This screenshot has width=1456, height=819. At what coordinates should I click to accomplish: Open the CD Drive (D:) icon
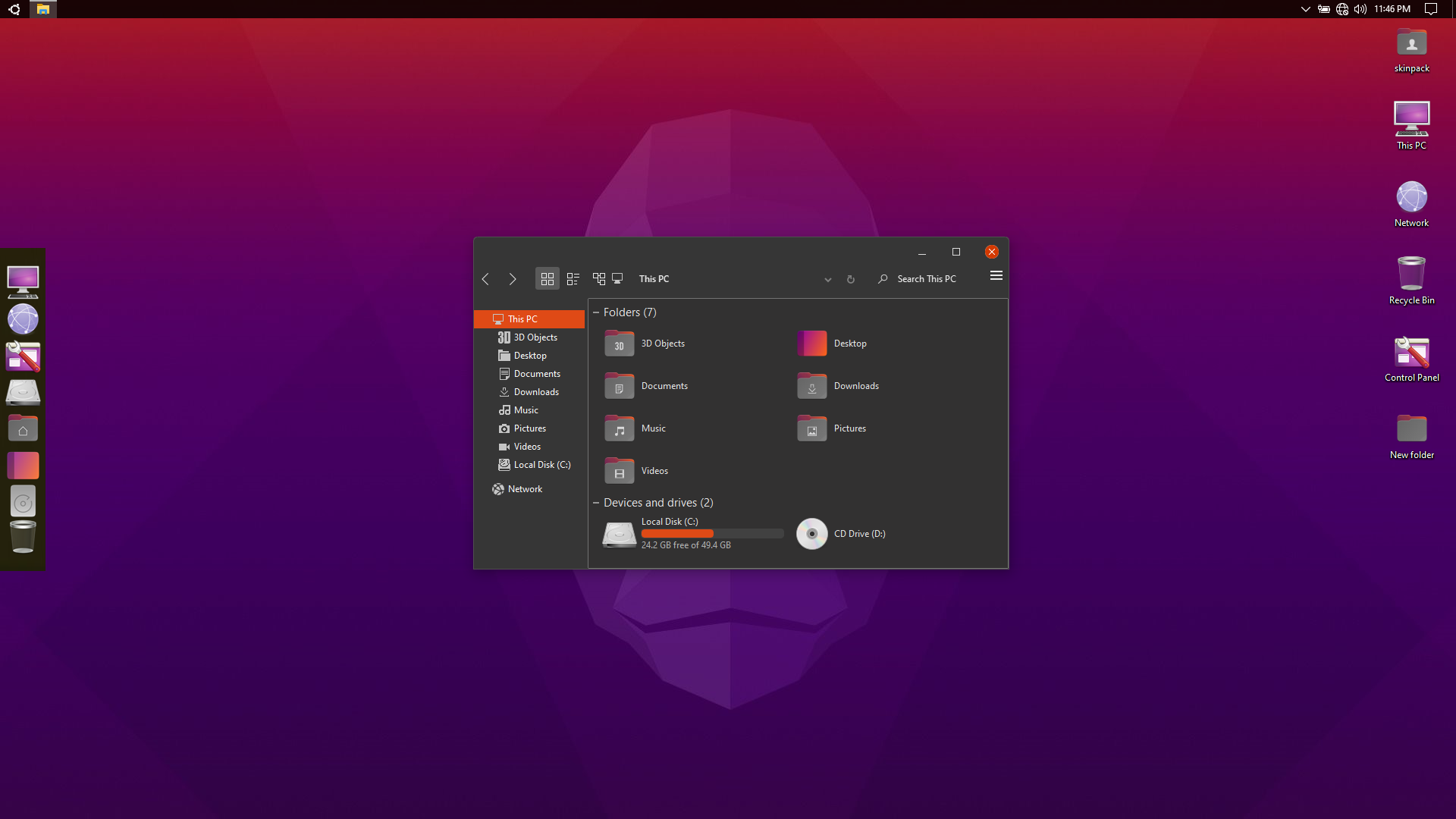tap(811, 534)
